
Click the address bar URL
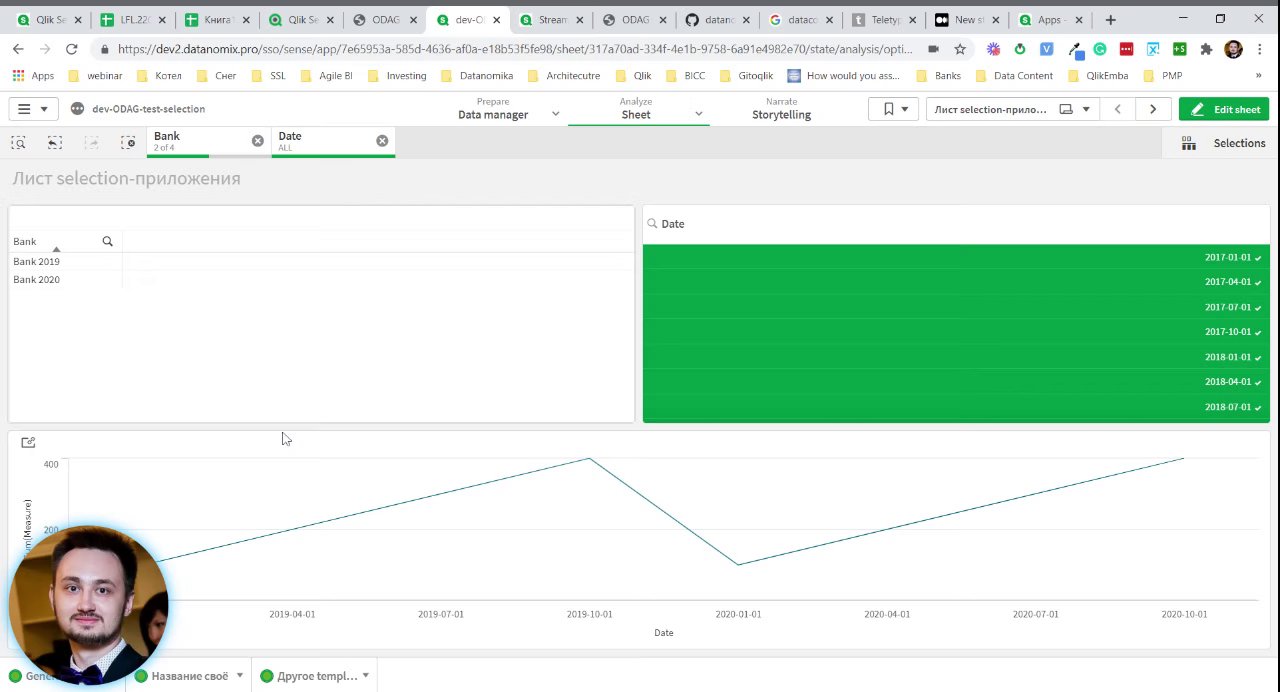pos(515,49)
